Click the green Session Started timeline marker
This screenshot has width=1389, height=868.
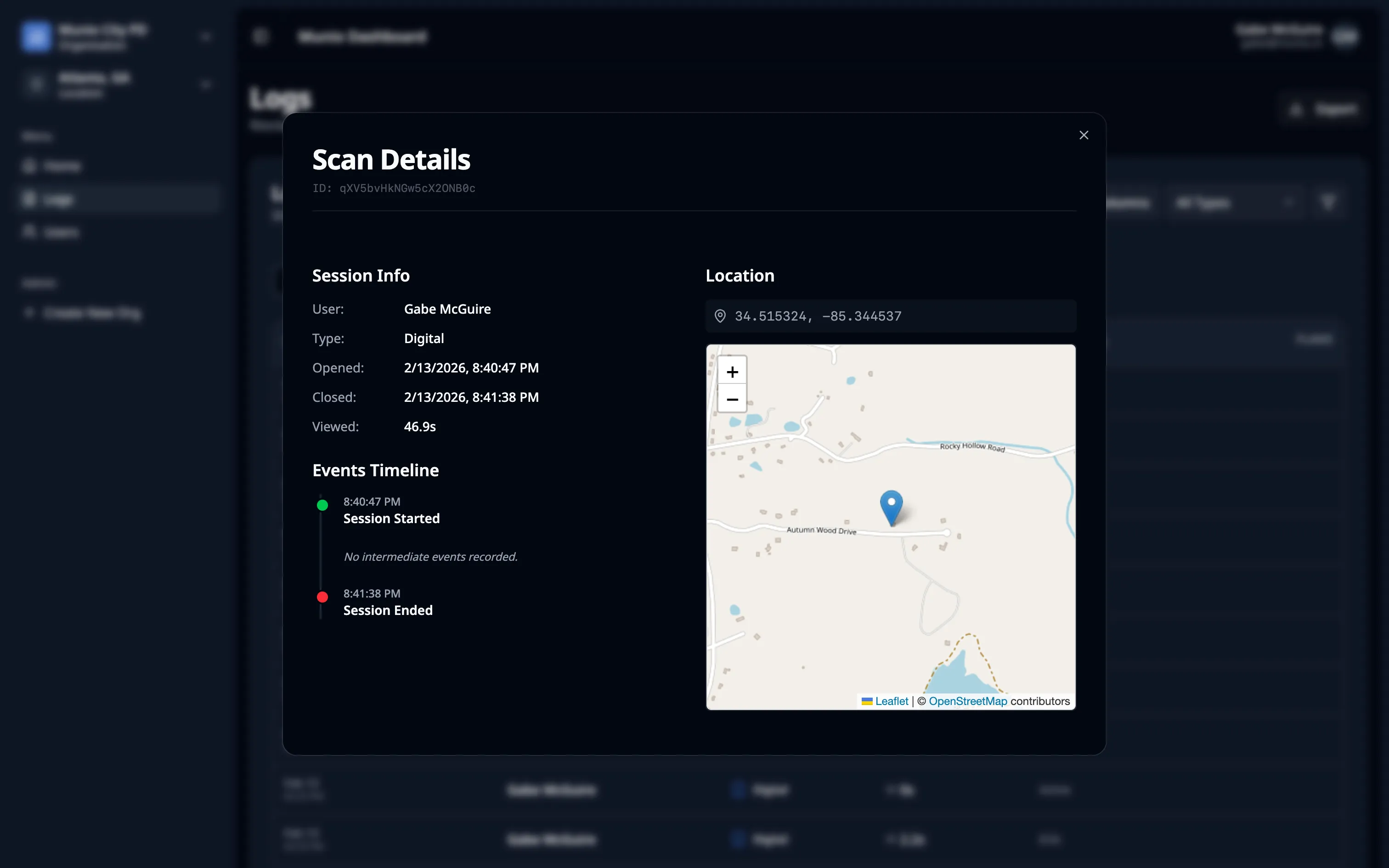tap(322, 505)
